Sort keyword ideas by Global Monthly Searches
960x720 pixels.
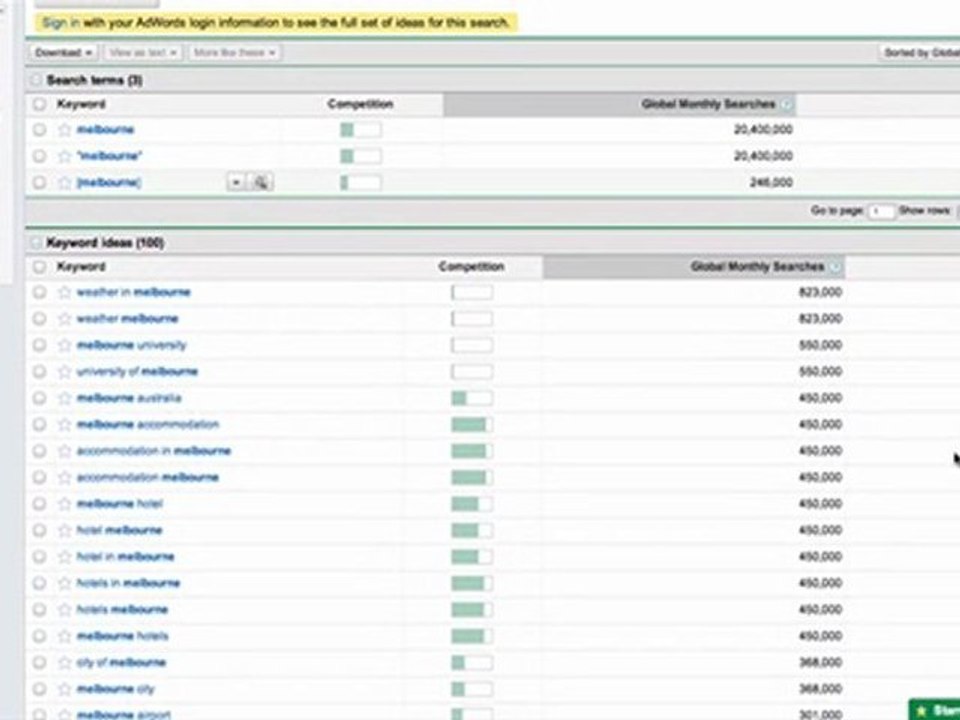(x=757, y=267)
